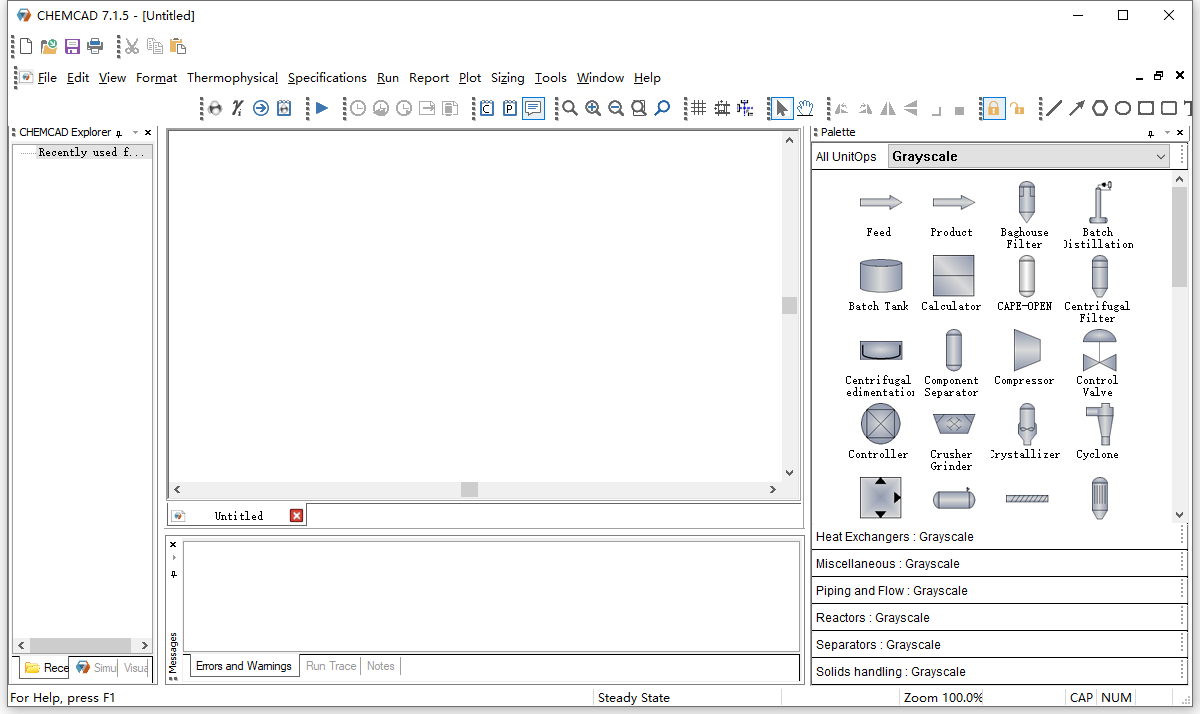The height and width of the screenshot is (714, 1200).
Task: Select the CAPE-OPEN unit
Action: pyautogui.click(x=1026, y=276)
